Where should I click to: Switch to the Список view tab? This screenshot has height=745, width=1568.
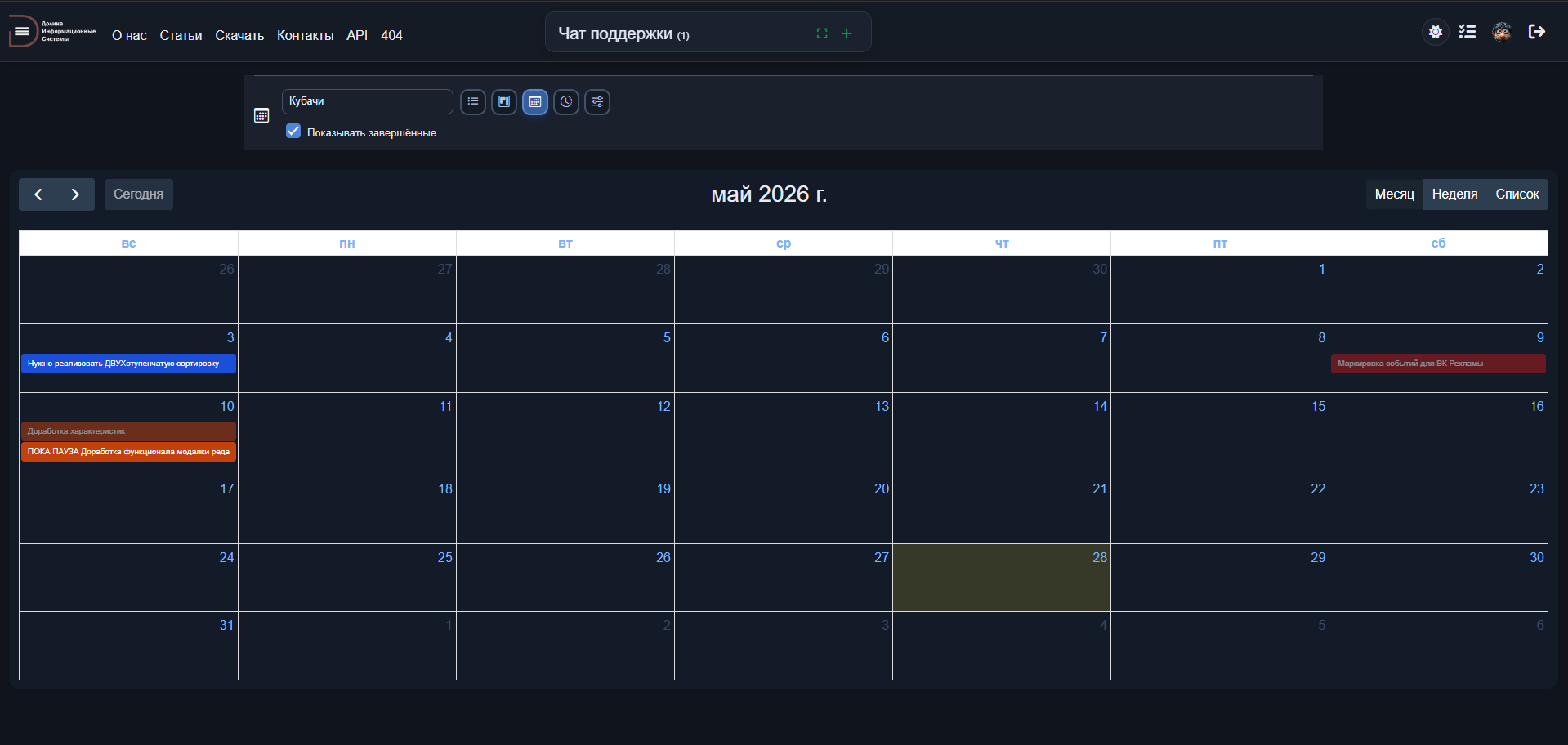(1517, 194)
